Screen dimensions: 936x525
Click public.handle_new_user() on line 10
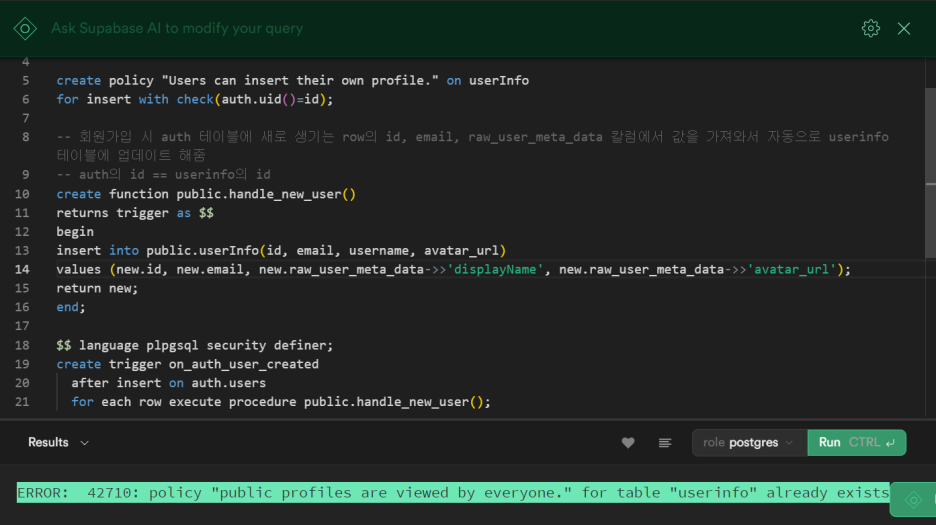point(266,194)
